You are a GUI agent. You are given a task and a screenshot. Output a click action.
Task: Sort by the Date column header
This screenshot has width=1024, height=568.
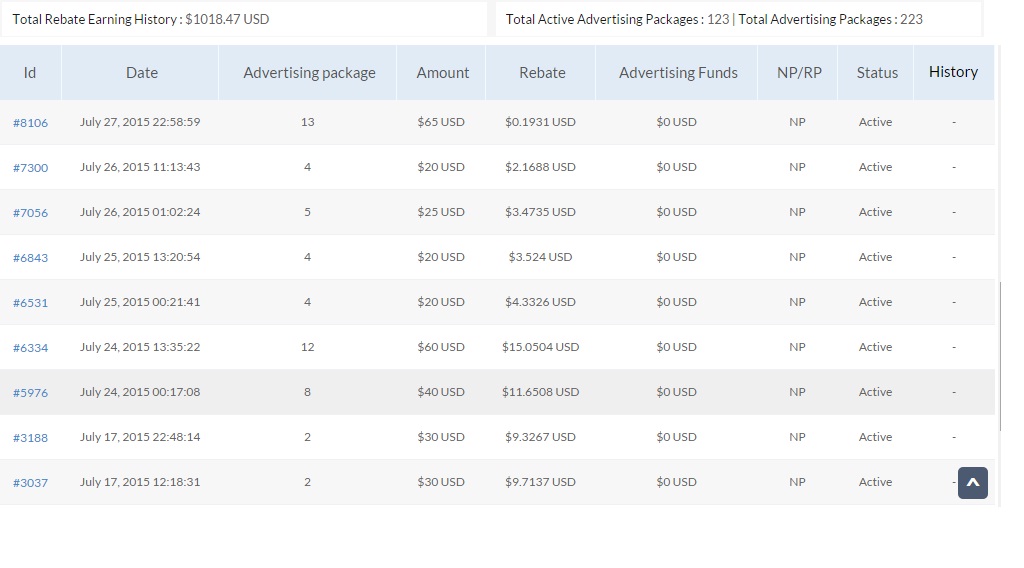click(142, 73)
